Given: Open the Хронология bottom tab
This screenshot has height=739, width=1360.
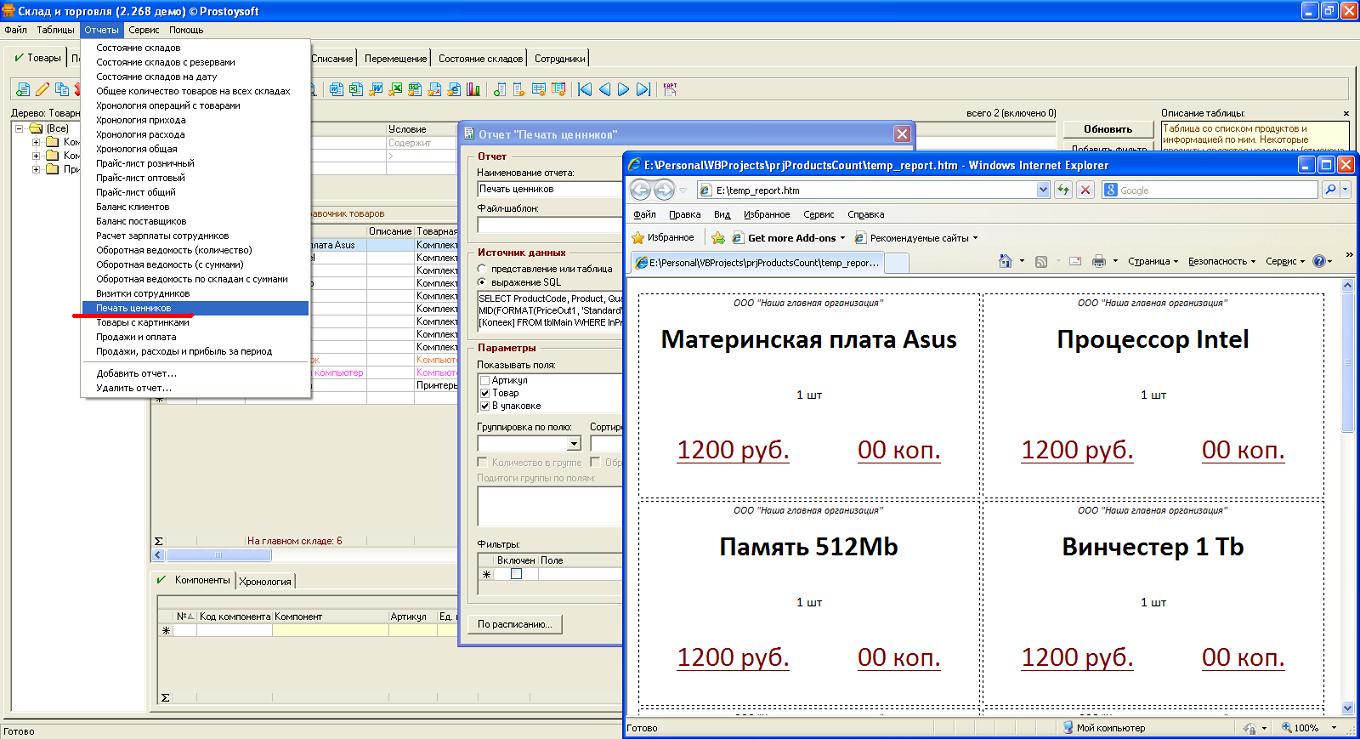Looking at the screenshot, I should [x=265, y=581].
